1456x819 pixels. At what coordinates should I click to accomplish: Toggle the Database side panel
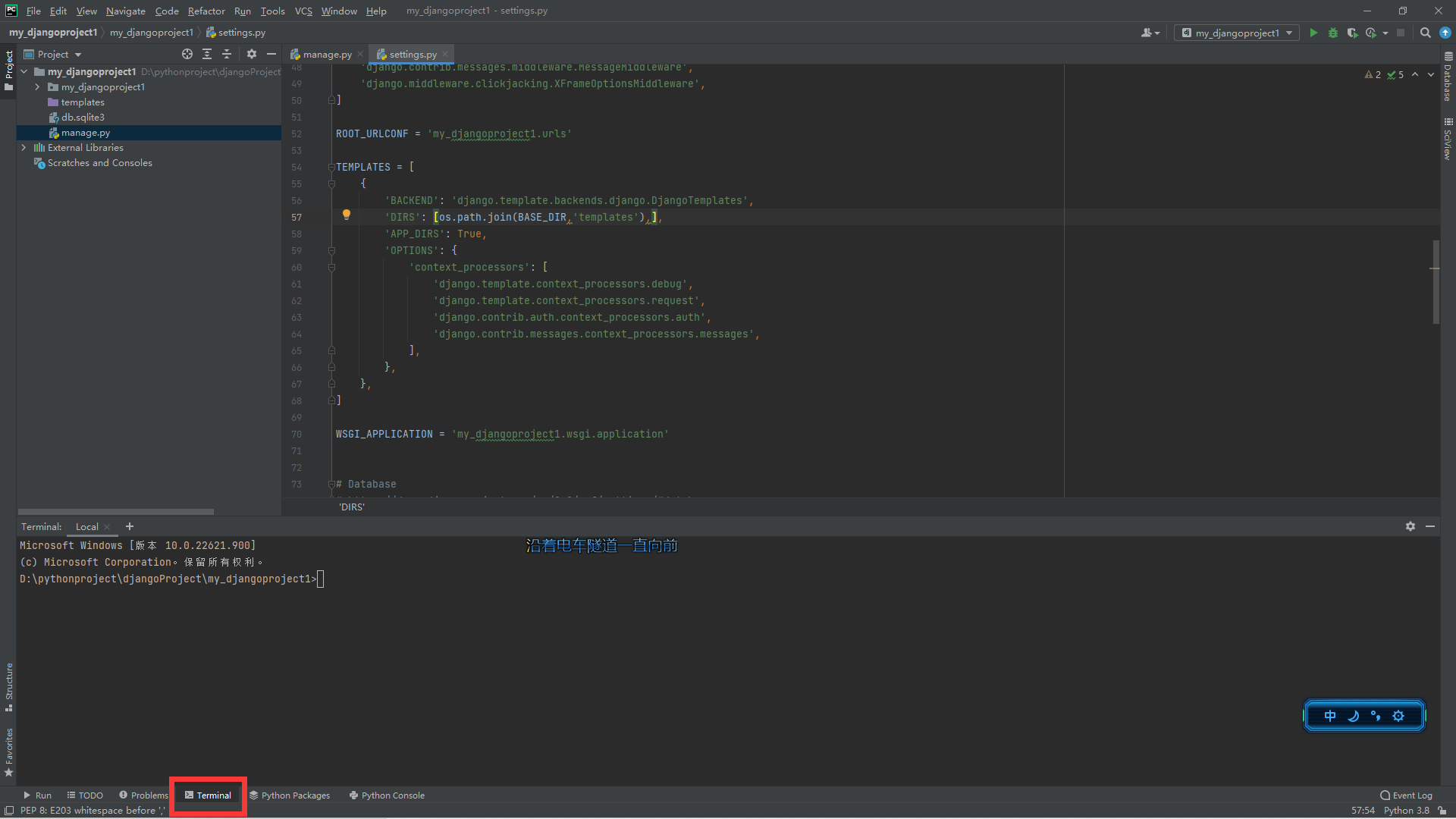(1448, 76)
